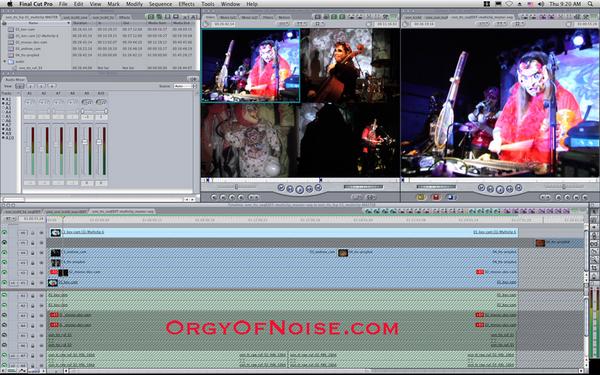Image resolution: width=600 pixels, height=375 pixels.
Task: Open the Apple menu
Action: (10, 4)
